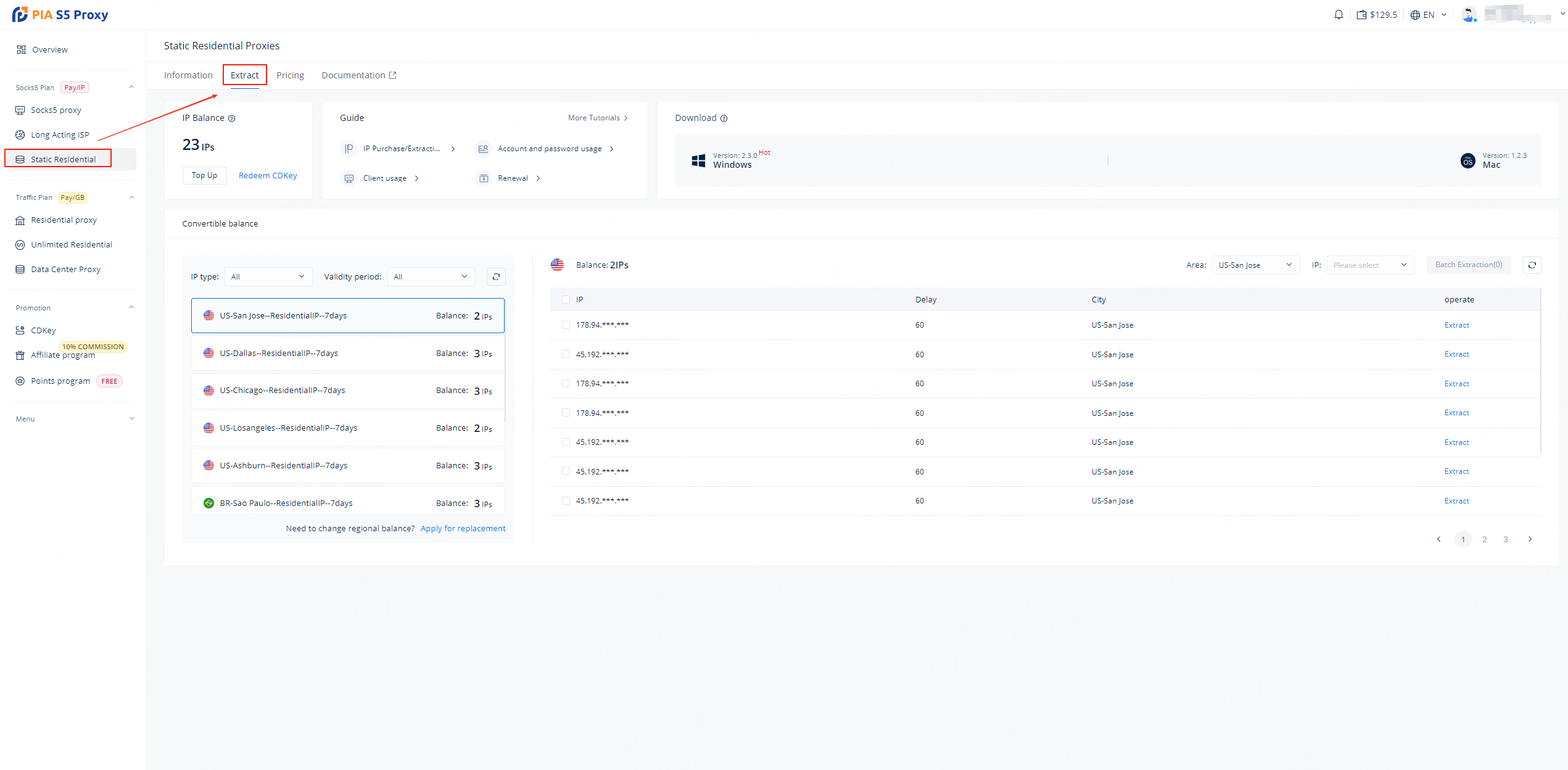Open the IP type dropdown
The image size is (1568, 770).
(x=268, y=277)
